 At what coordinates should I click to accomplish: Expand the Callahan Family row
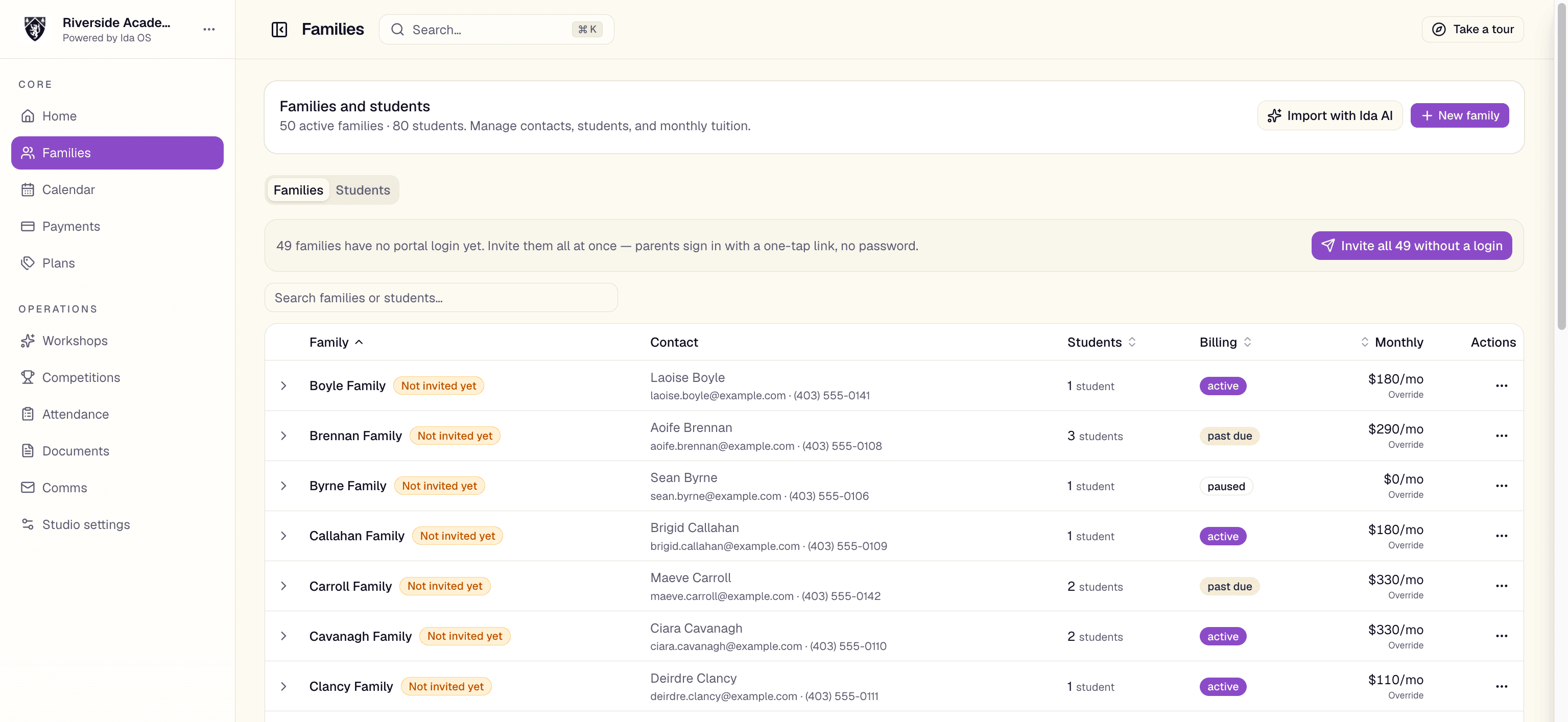coord(283,536)
